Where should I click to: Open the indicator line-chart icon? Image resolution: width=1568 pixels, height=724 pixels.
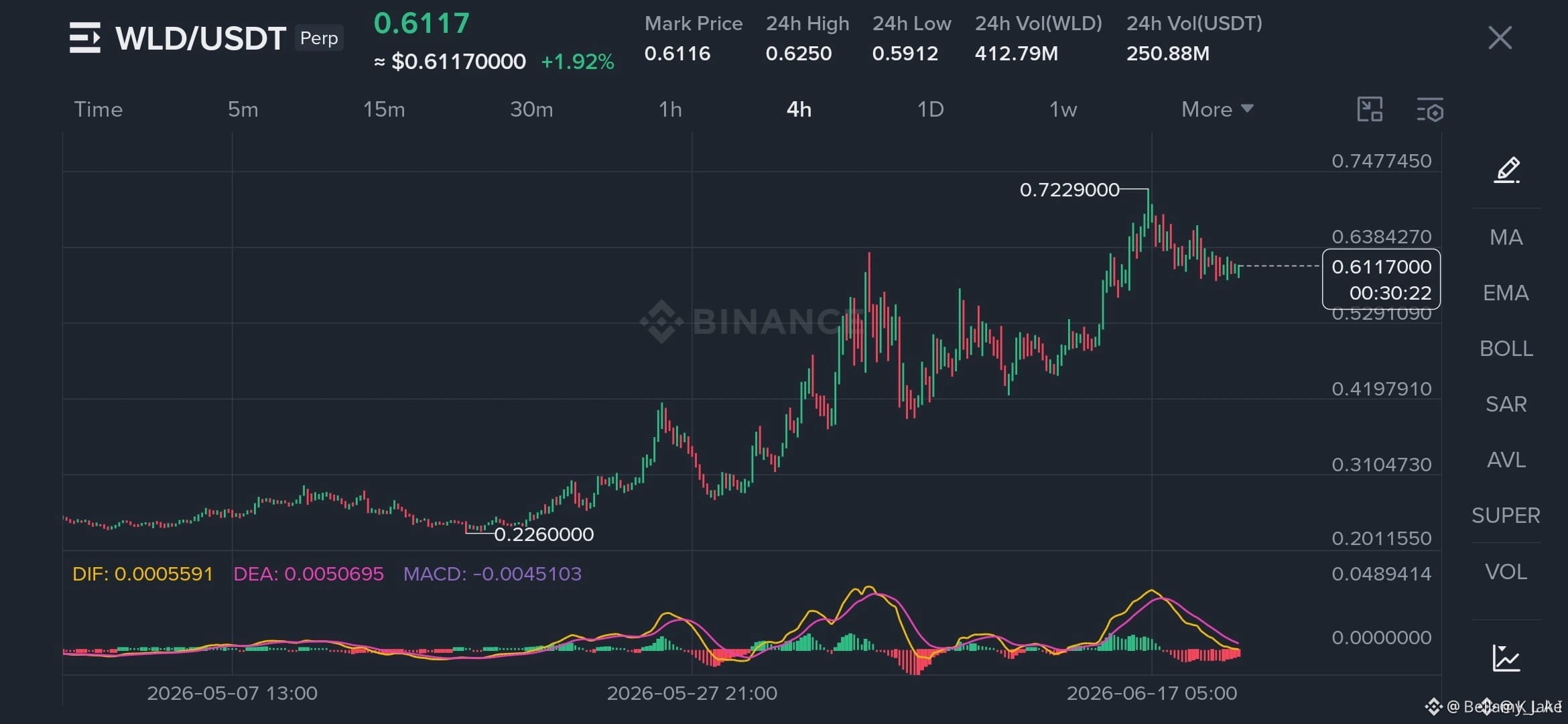[x=1506, y=658]
